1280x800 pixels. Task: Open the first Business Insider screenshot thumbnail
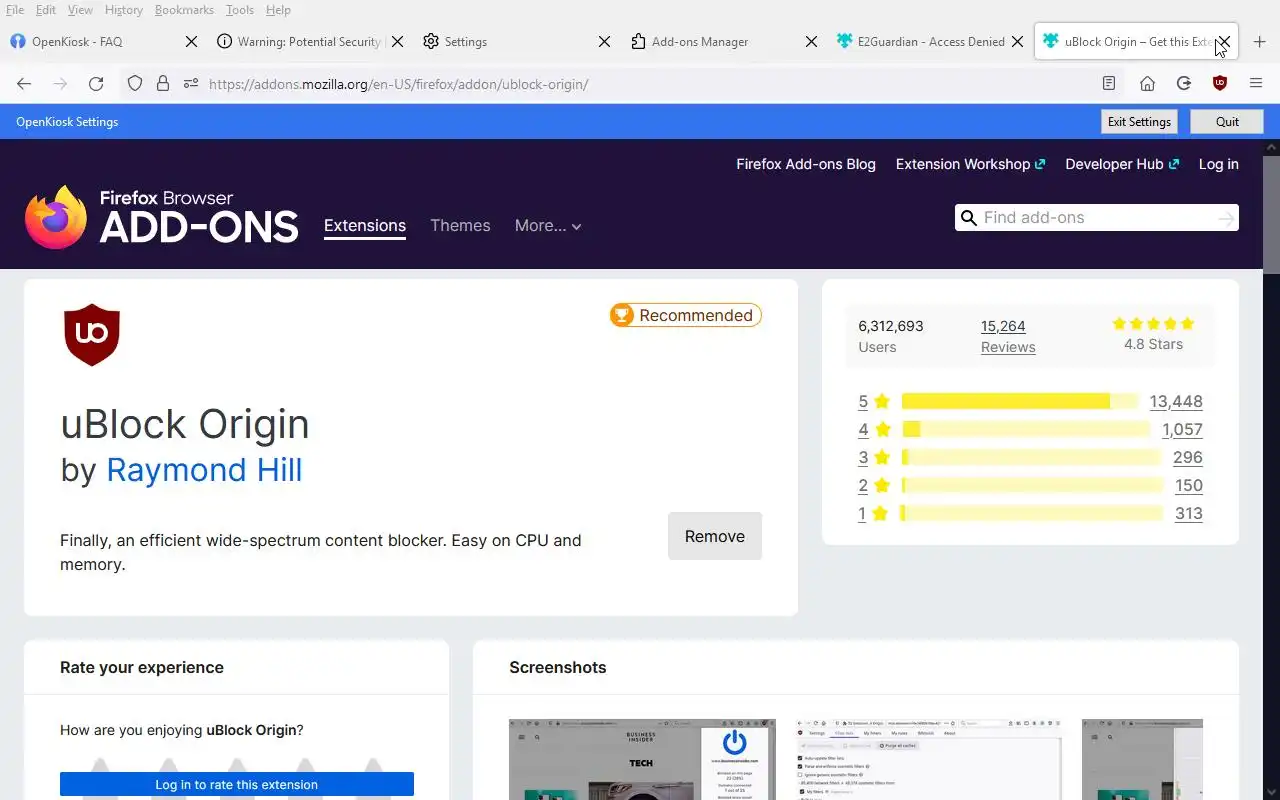point(642,759)
